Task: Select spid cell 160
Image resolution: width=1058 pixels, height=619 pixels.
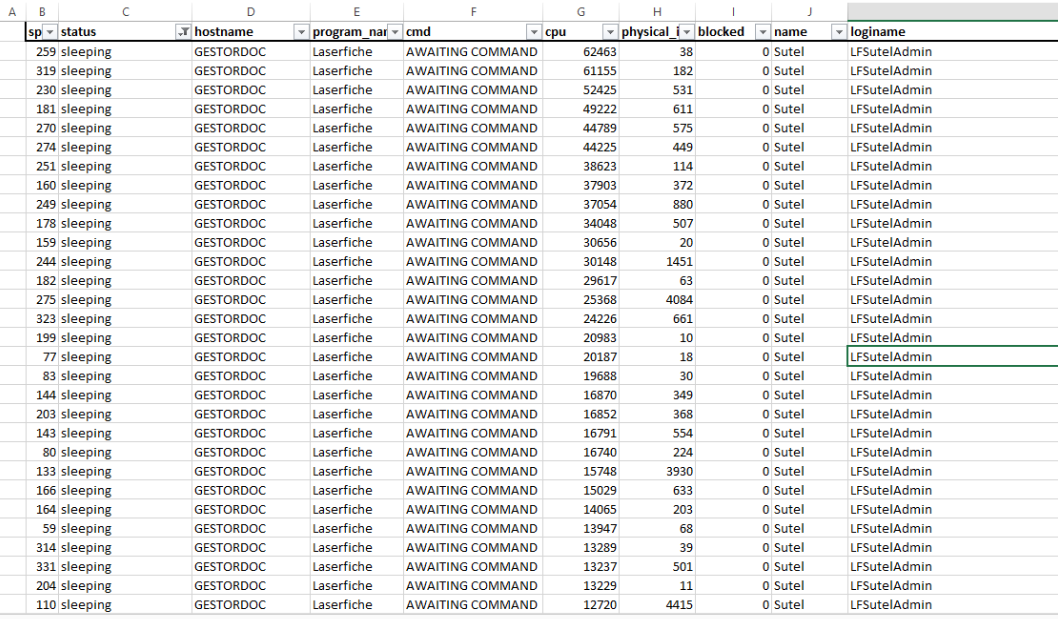Action: [42, 185]
